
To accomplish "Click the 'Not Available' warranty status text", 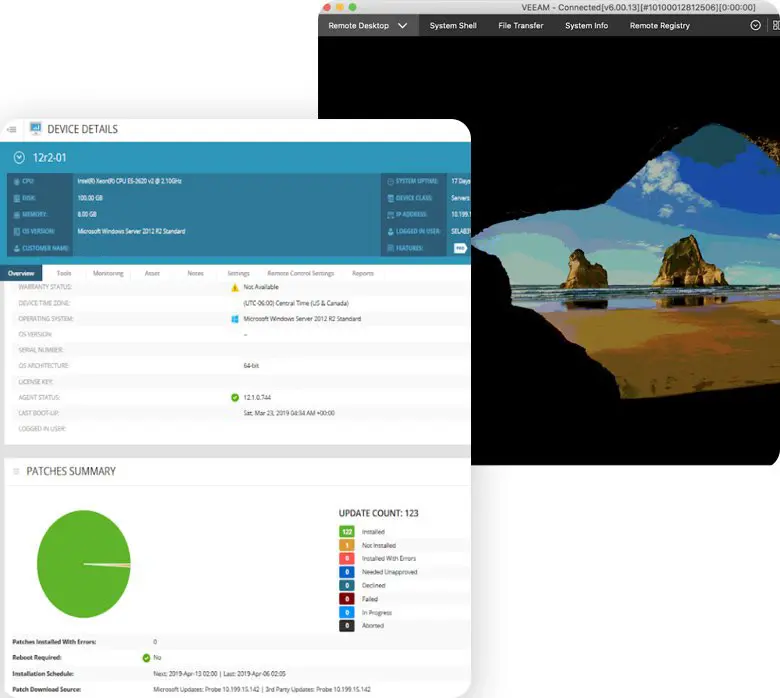I will point(261,287).
